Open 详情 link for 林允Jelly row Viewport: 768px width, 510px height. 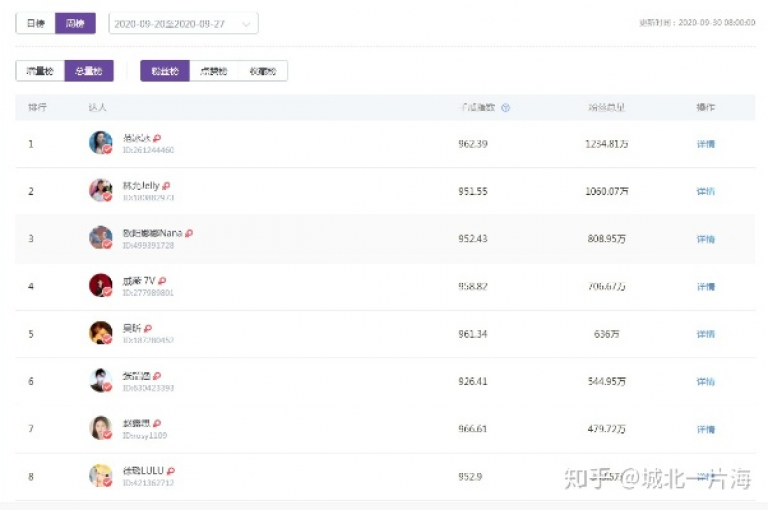[706, 192]
